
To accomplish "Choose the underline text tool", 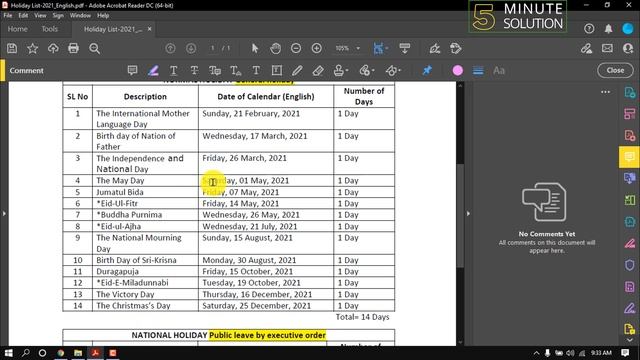I will pos(173,70).
